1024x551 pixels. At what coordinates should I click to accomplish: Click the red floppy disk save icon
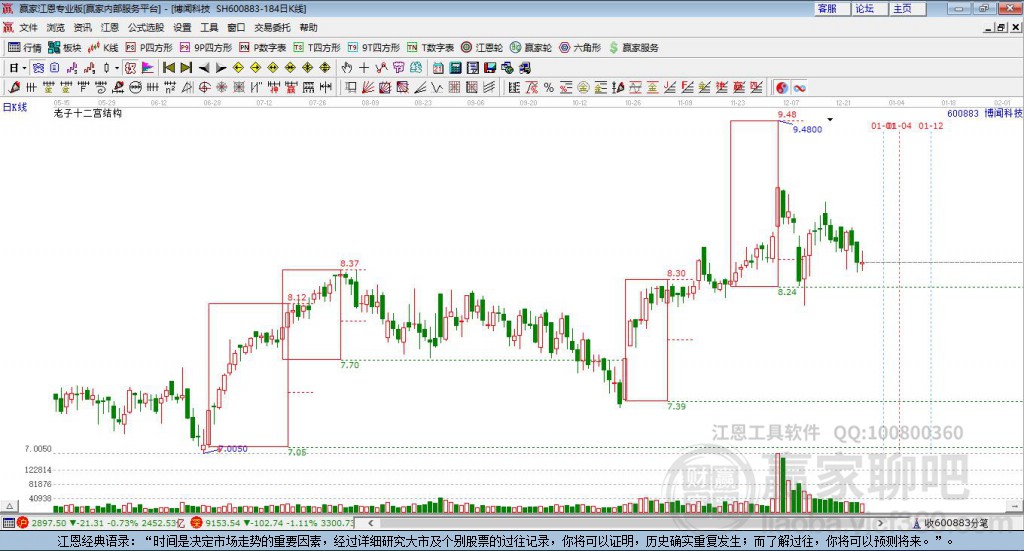pos(490,68)
